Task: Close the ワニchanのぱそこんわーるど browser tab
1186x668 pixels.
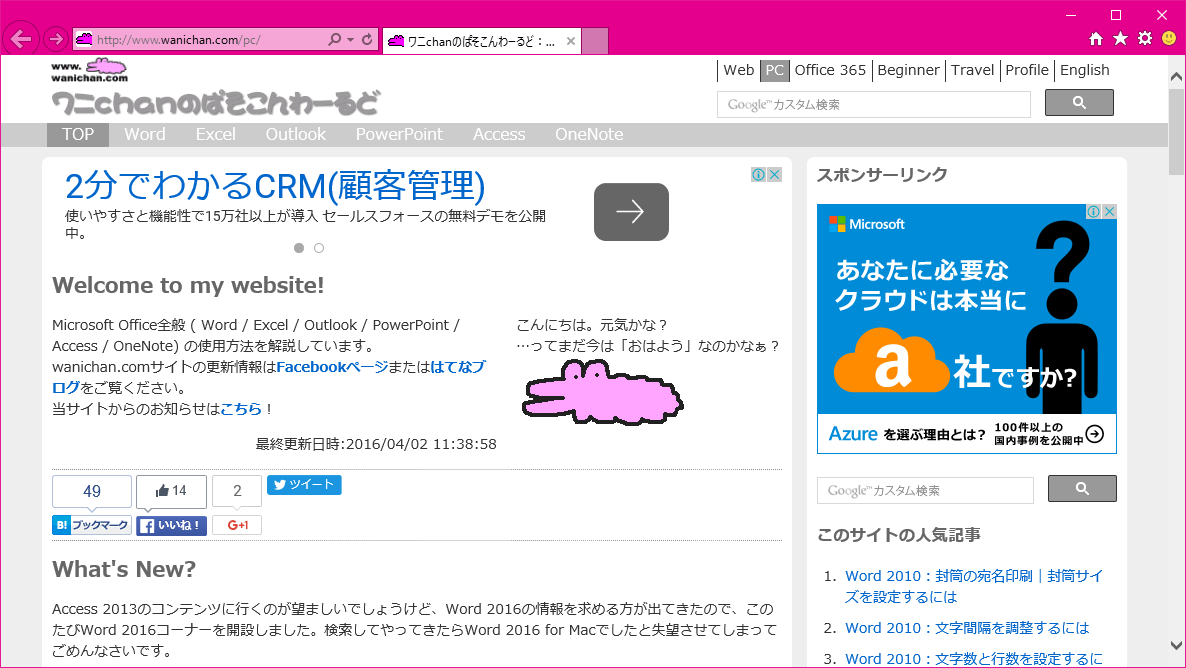Action: click(571, 41)
